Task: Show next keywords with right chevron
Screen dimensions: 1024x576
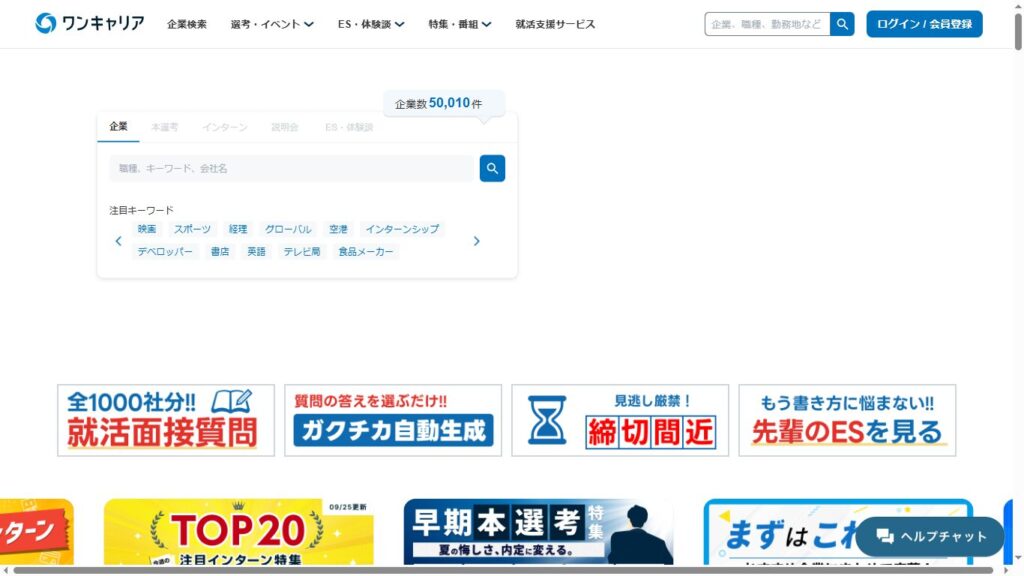Action: 476,241
